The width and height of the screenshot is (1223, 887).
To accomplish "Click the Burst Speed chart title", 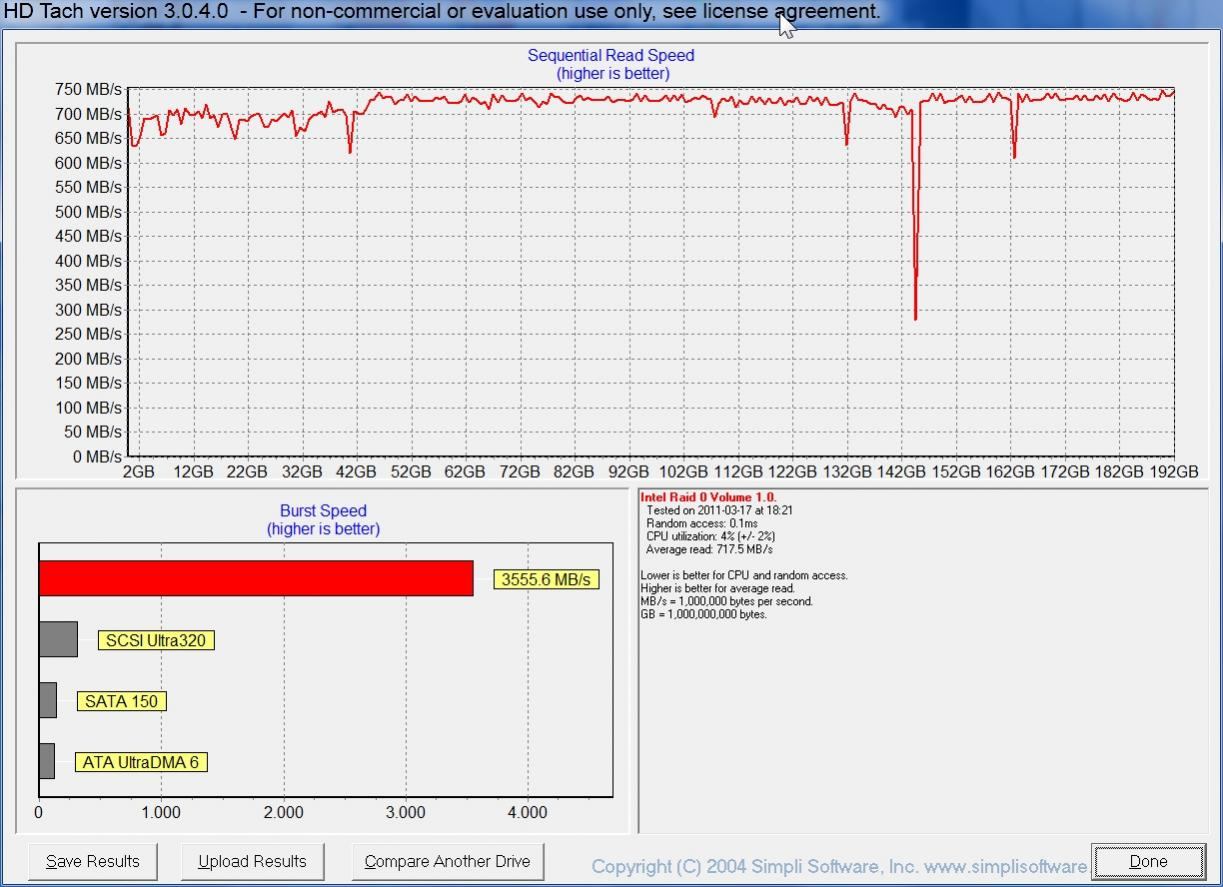I will (323, 510).
